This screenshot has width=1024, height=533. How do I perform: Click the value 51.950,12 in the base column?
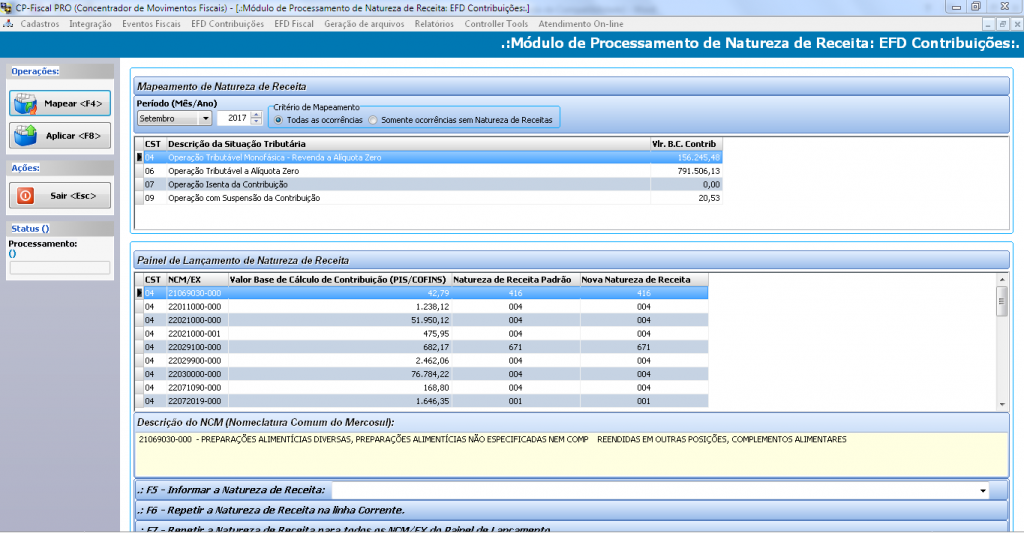tap(430, 320)
